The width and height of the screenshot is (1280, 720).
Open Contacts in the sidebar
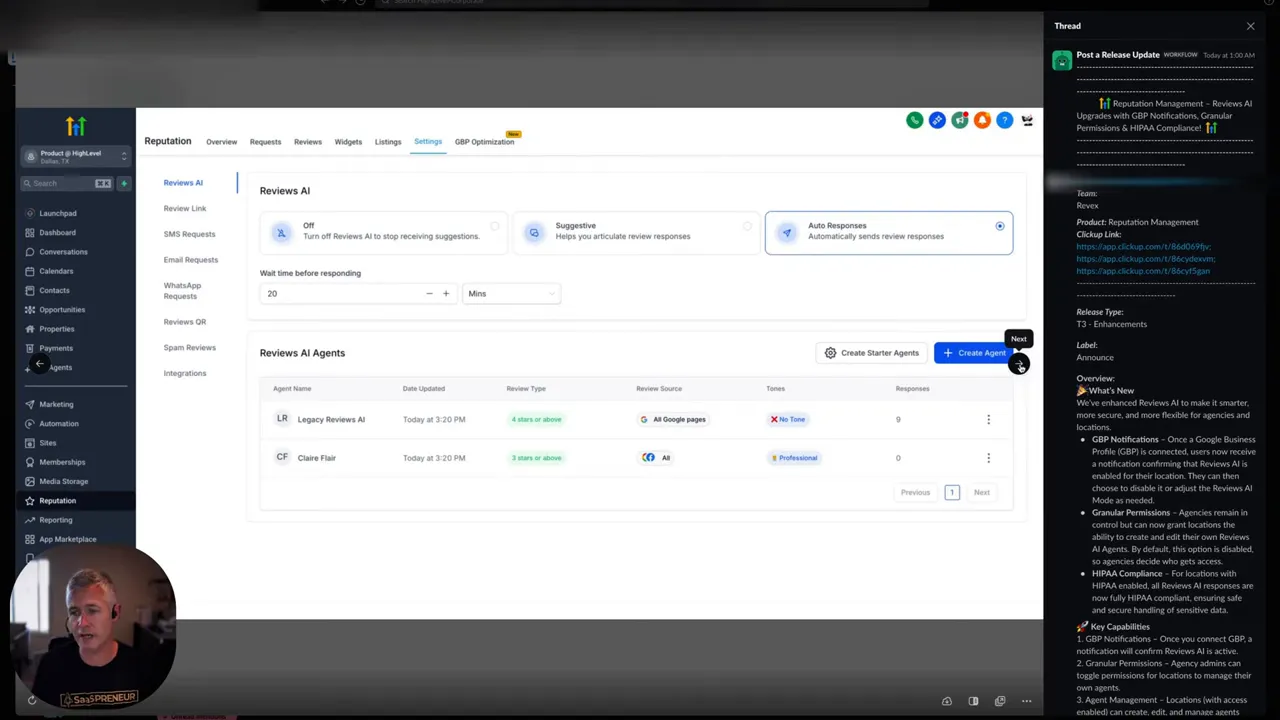[x=54, y=290]
